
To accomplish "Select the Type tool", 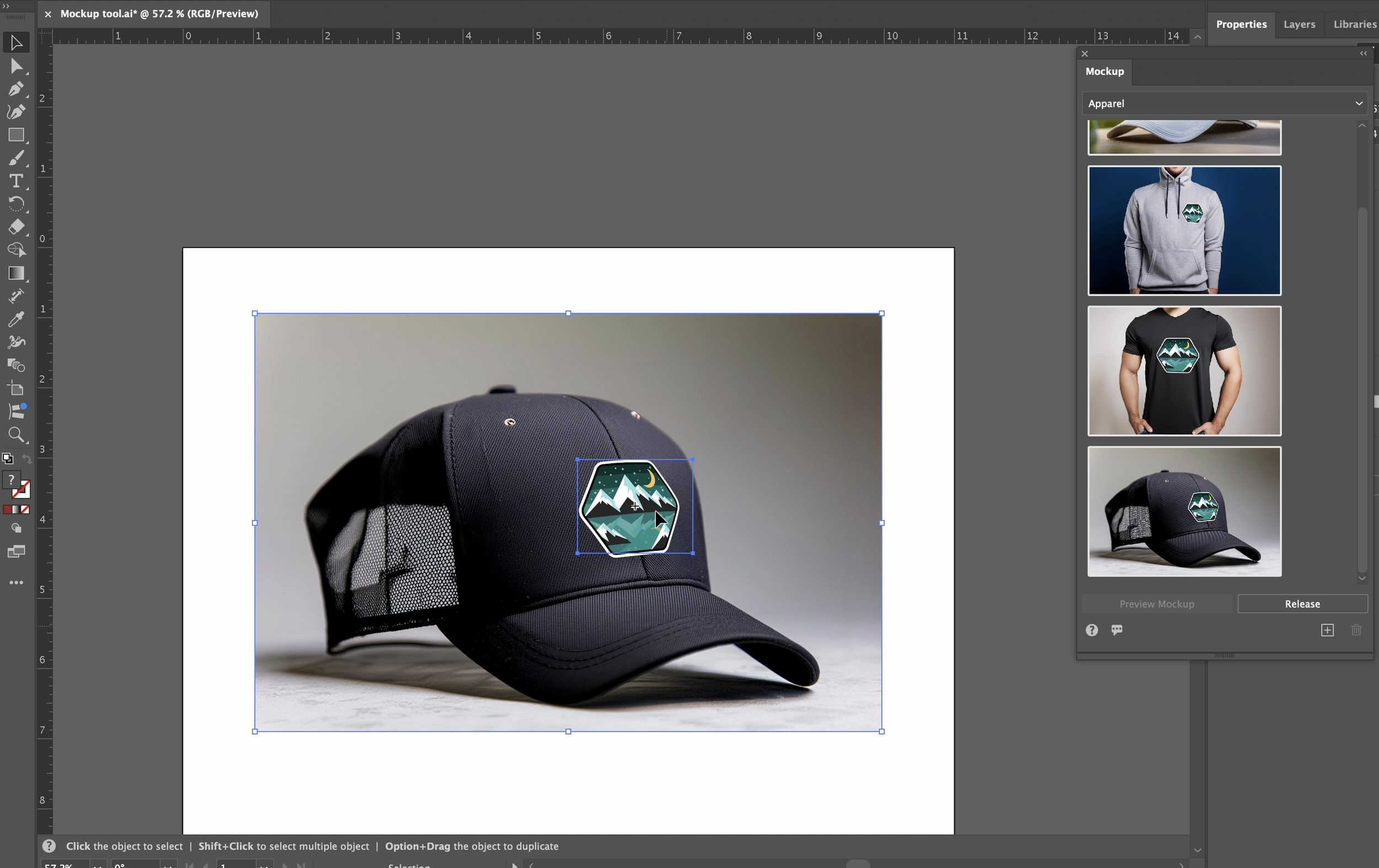I will point(16,181).
